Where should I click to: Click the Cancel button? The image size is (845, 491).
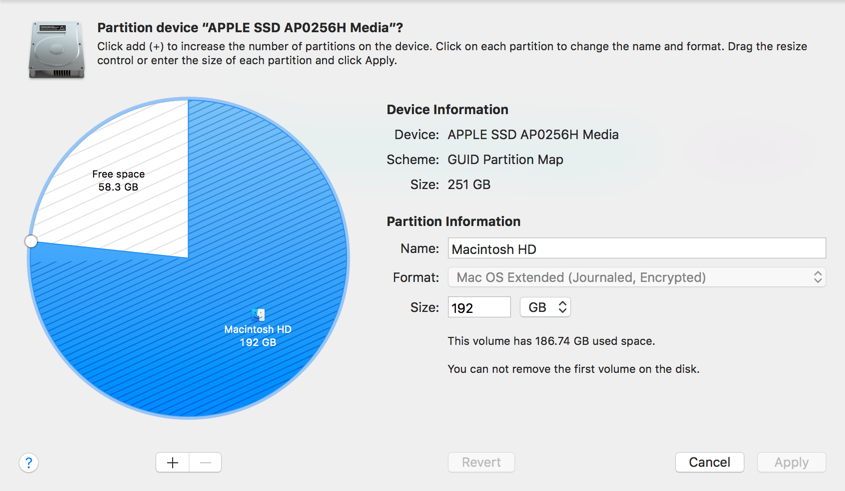click(709, 462)
